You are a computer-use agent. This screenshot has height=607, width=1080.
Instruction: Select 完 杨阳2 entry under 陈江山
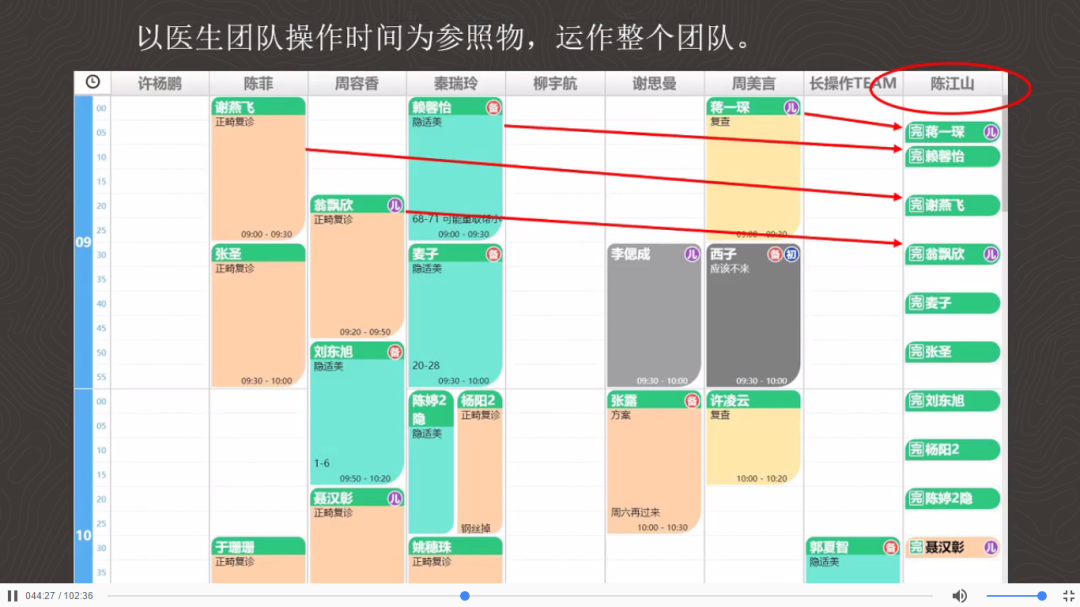tap(952, 450)
